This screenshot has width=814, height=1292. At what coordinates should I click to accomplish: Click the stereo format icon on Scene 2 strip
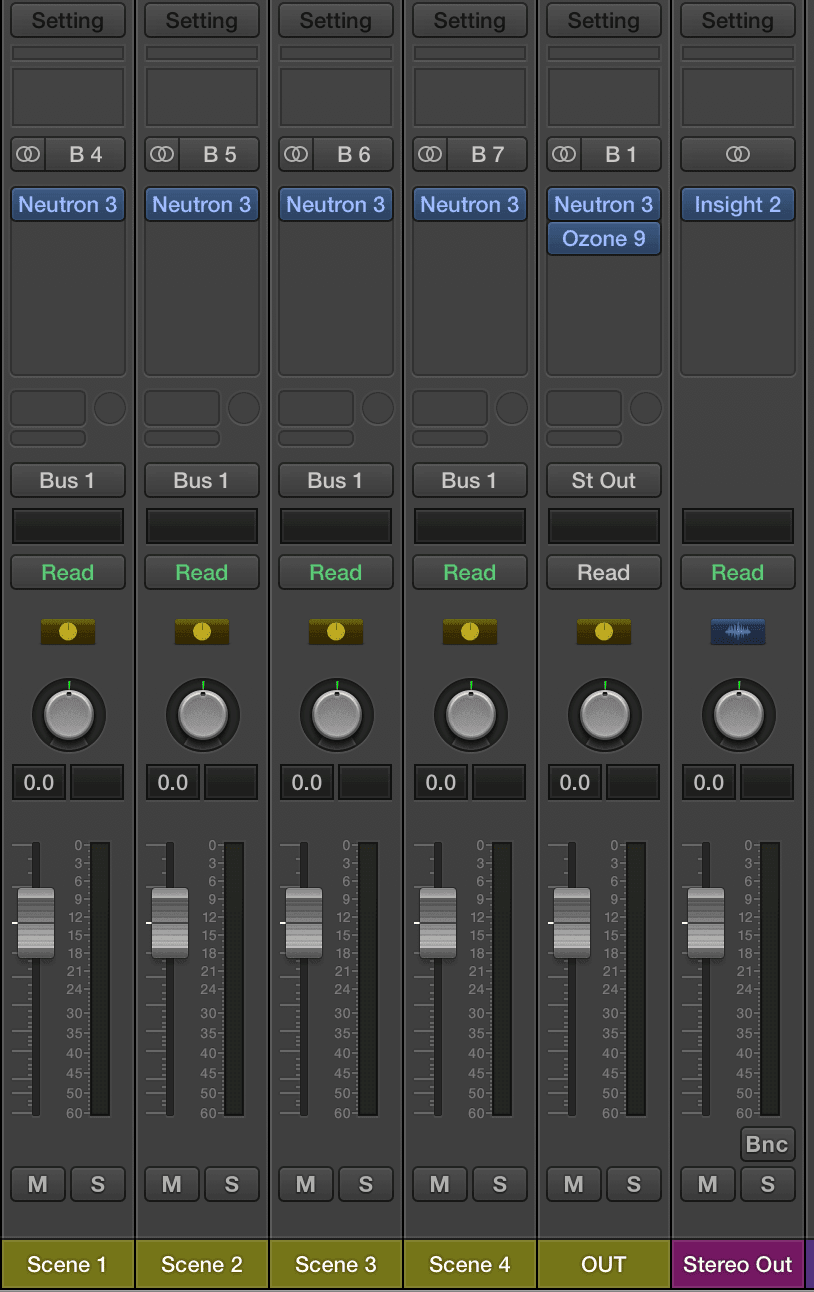(162, 154)
